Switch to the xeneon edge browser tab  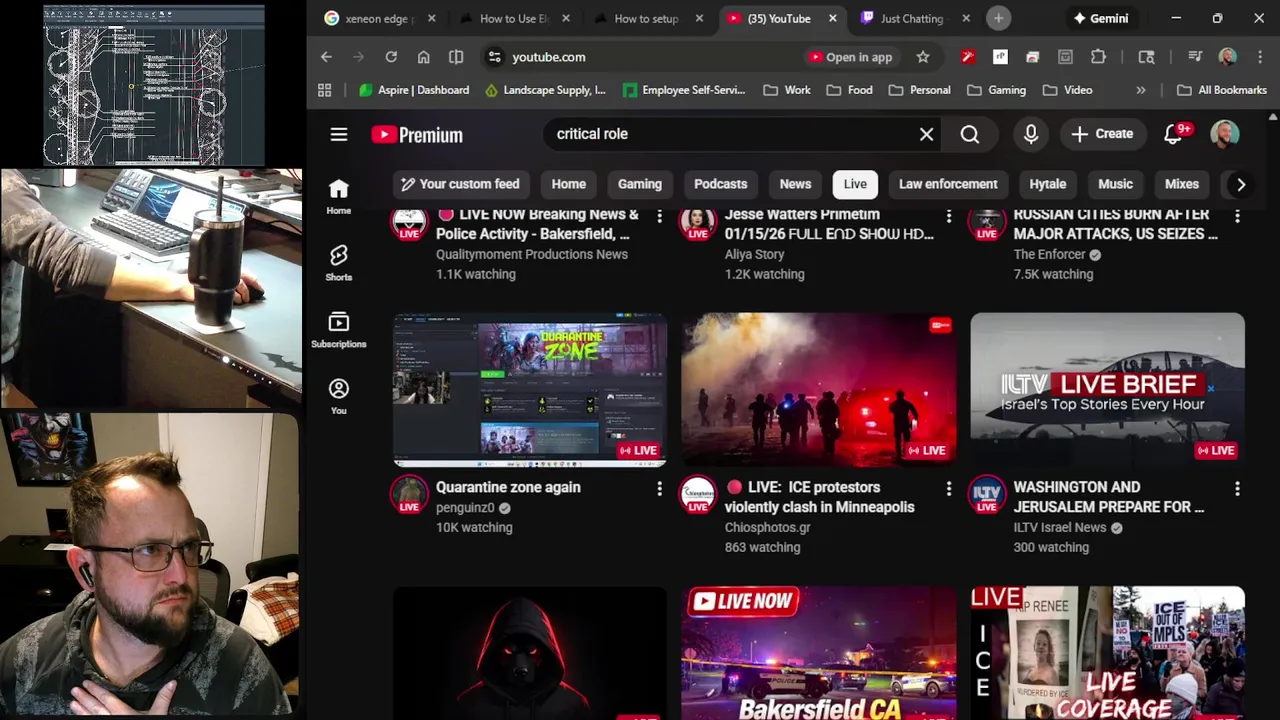tap(380, 18)
